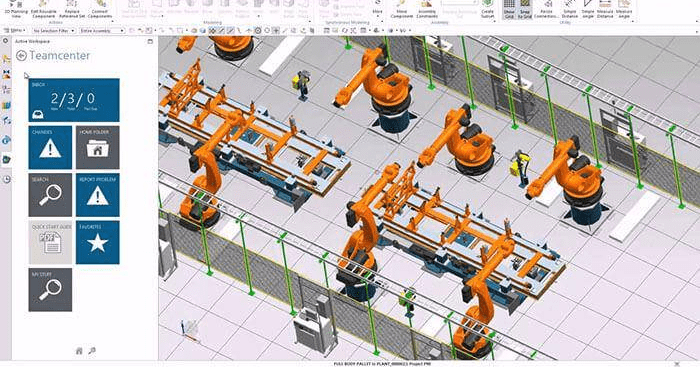This screenshot has width=700, height=367.
Task: Open the sidebar tab above the browser tab
Action: coord(6,121)
